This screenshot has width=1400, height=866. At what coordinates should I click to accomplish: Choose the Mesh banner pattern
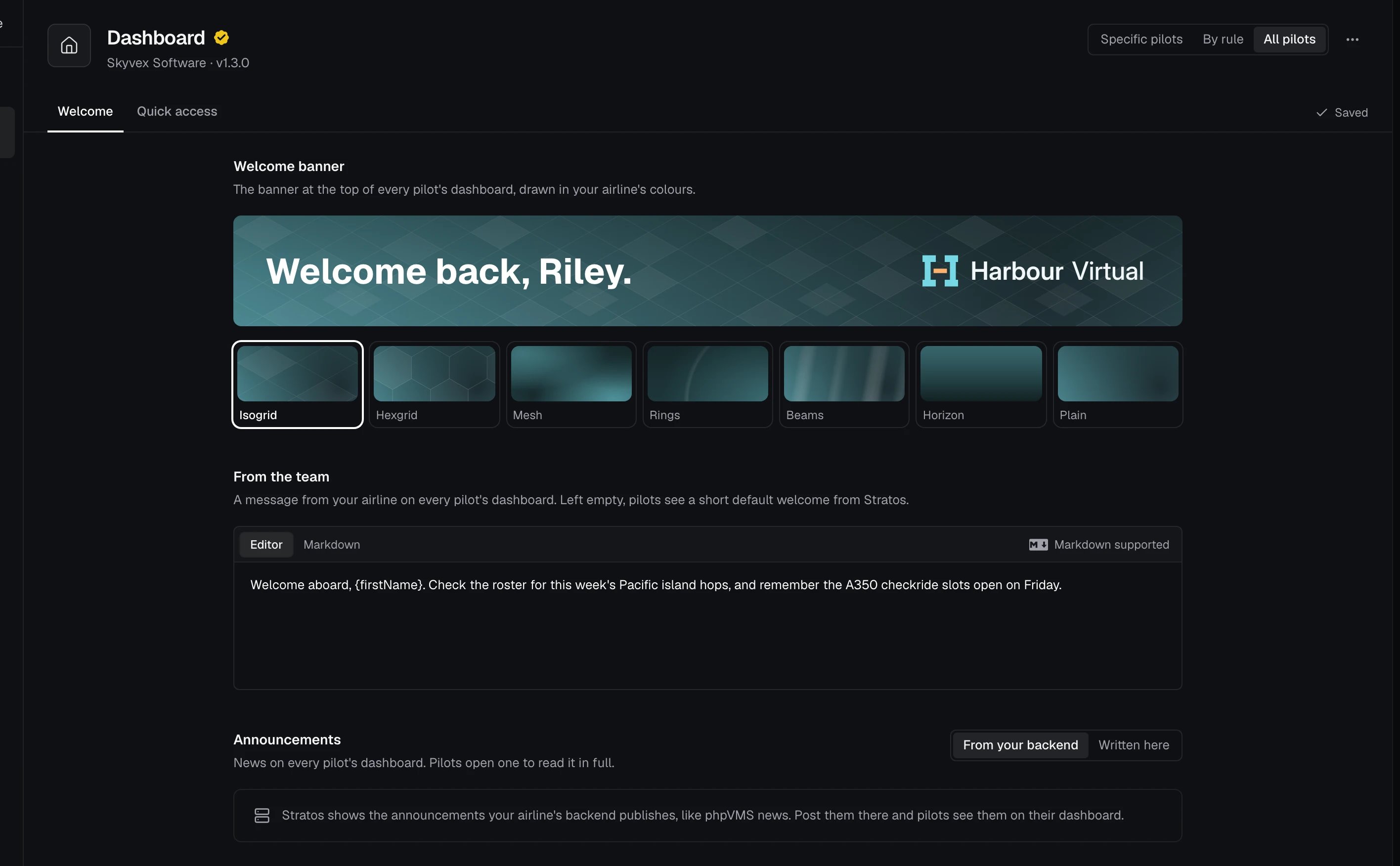click(x=571, y=385)
